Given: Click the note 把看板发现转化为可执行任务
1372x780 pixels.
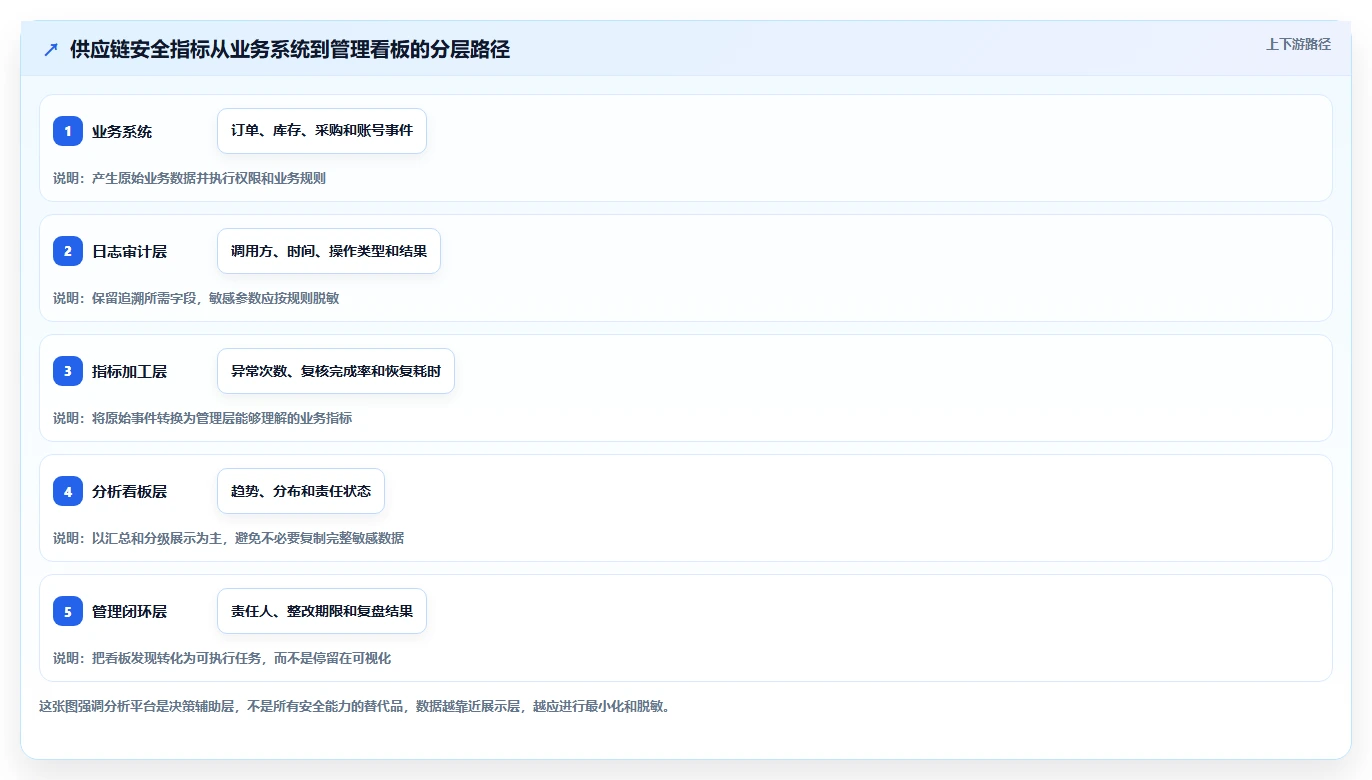Looking at the screenshot, I should 177,658.
